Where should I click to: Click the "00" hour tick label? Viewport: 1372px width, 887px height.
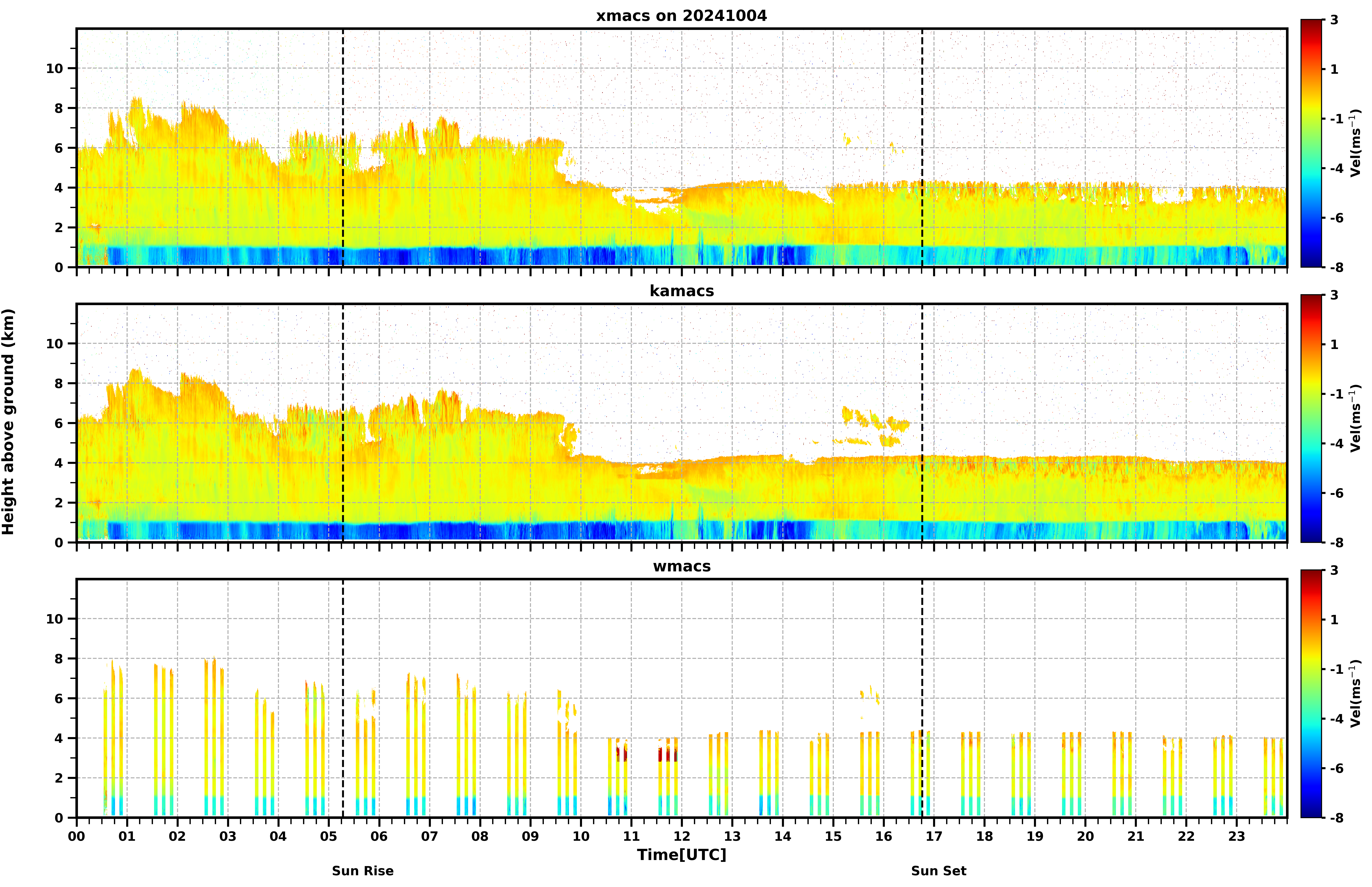pos(76,836)
